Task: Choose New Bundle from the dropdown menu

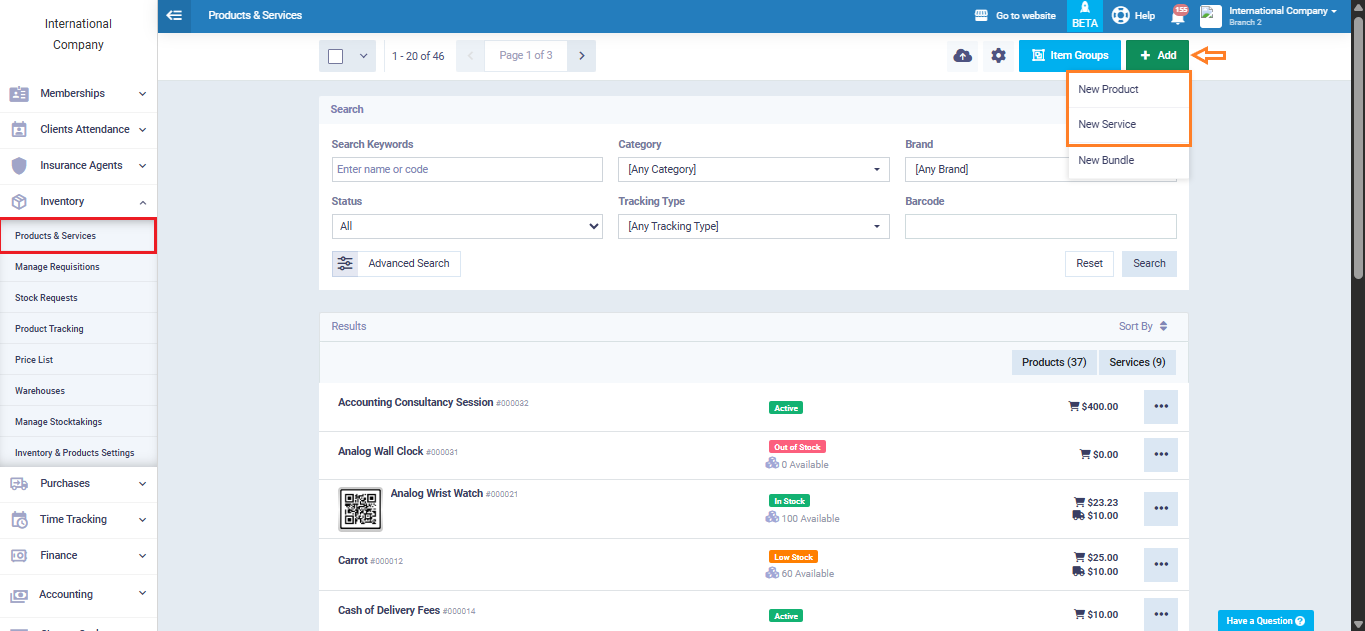Action: pos(1106,160)
